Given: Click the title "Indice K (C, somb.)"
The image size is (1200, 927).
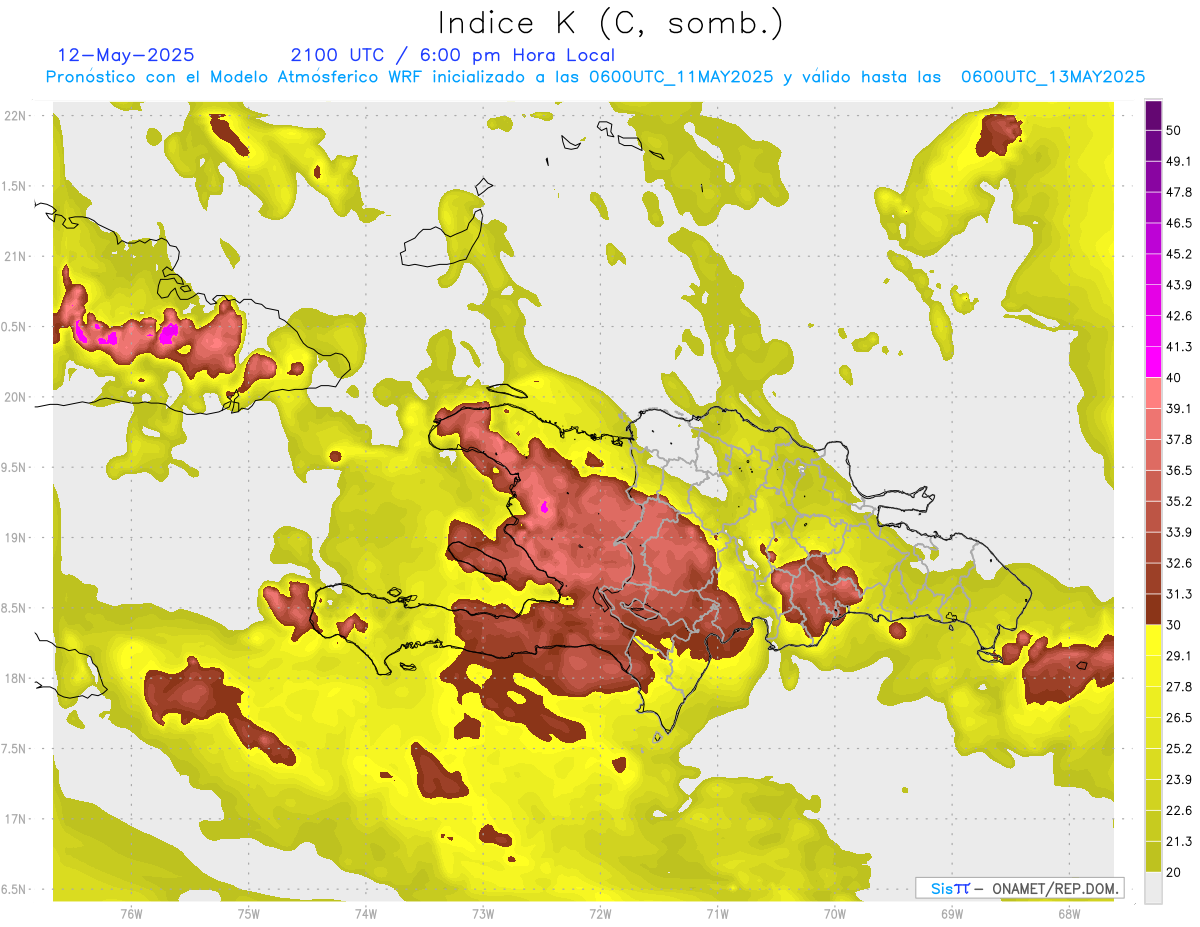Looking at the screenshot, I should click(610, 23).
